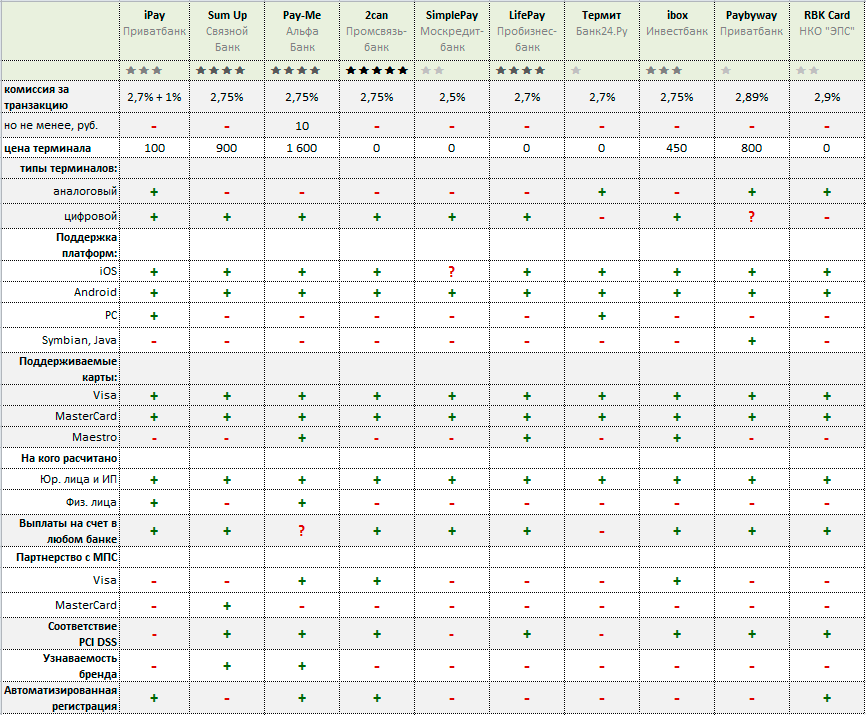The image size is (866, 715).
Task: Click the 'PC' row label
Action: click(x=111, y=315)
